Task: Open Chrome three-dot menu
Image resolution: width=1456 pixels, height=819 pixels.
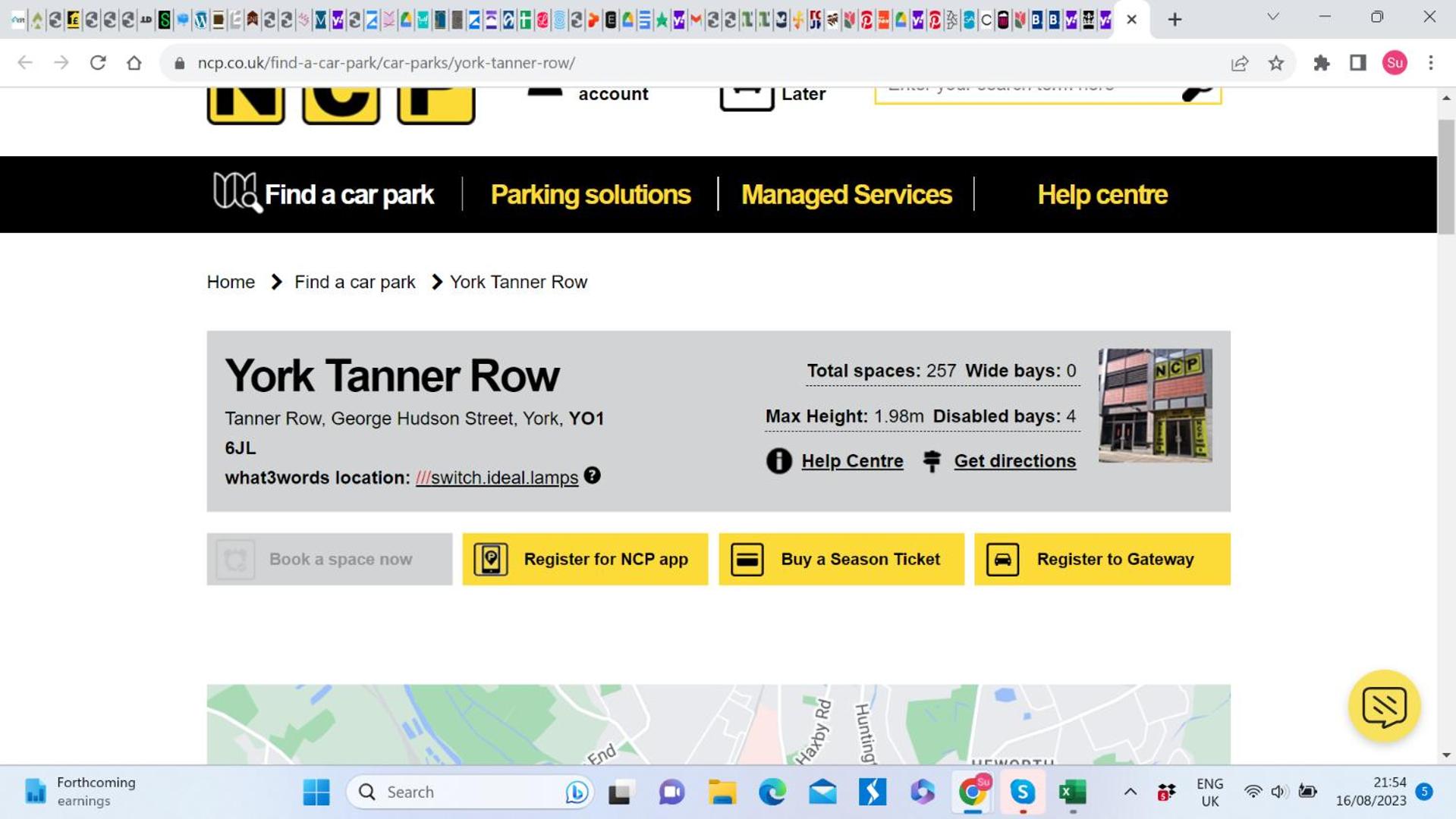Action: (x=1431, y=63)
